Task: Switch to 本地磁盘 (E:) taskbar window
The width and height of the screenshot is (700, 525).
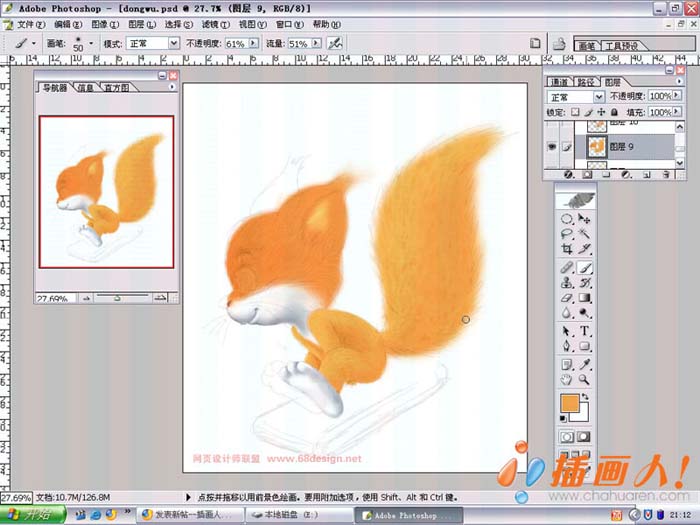Action: pyautogui.click(x=299, y=515)
